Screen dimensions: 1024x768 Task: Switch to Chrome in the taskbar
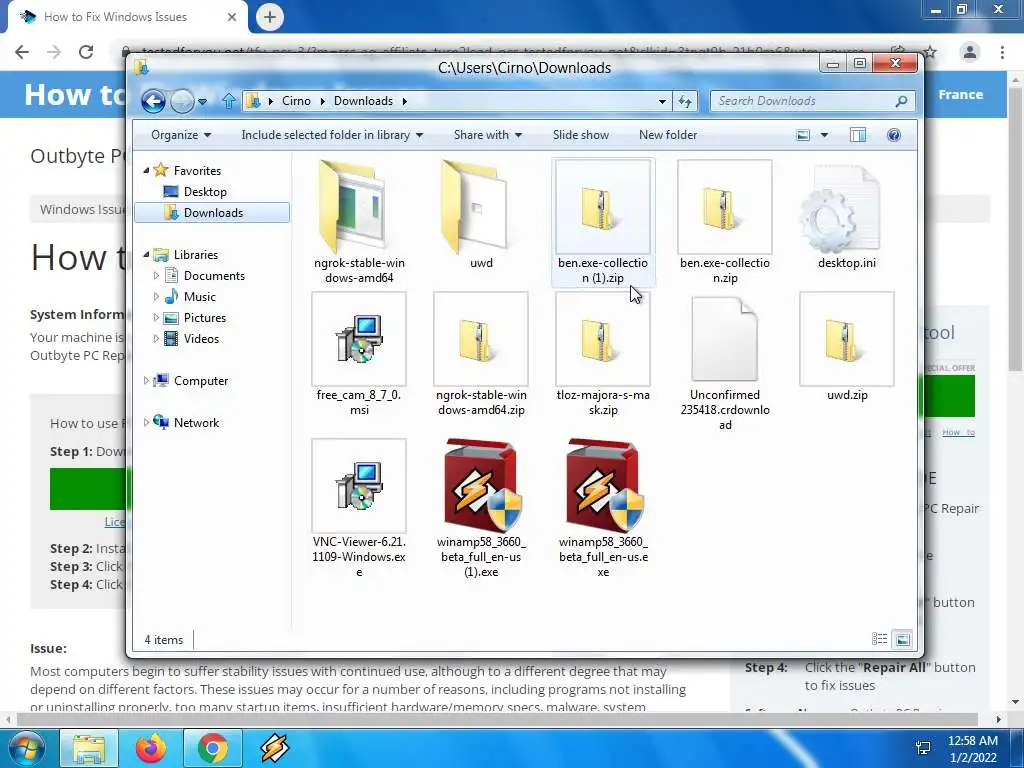(212, 748)
